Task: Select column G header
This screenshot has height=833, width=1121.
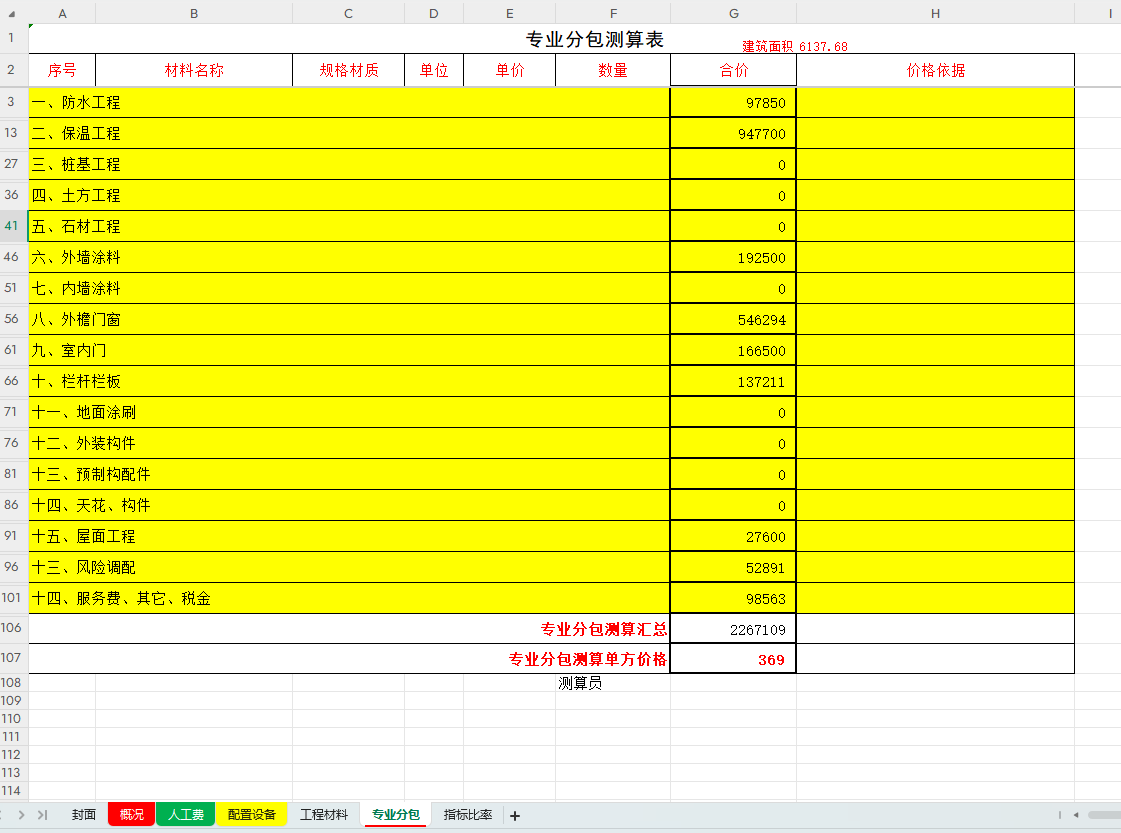Action: tap(733, 13)
